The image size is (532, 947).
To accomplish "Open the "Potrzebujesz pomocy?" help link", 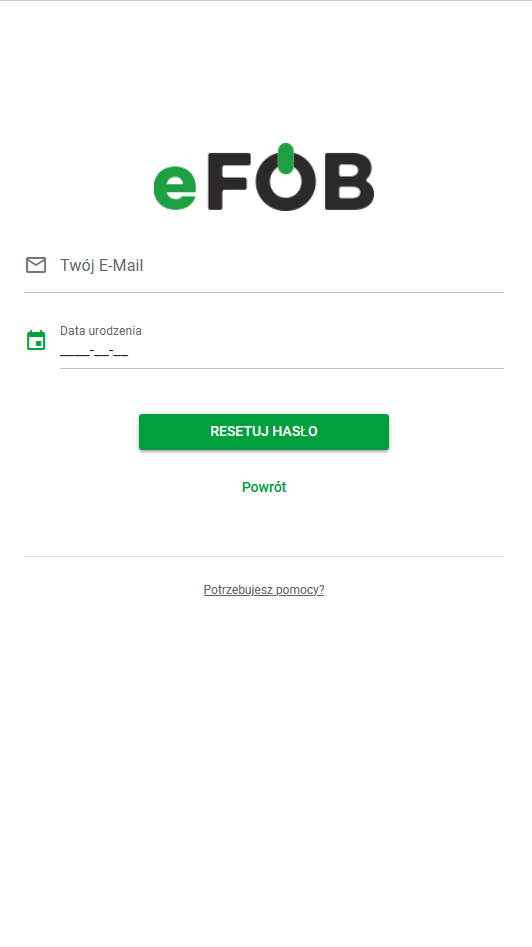I will [264, 590].
